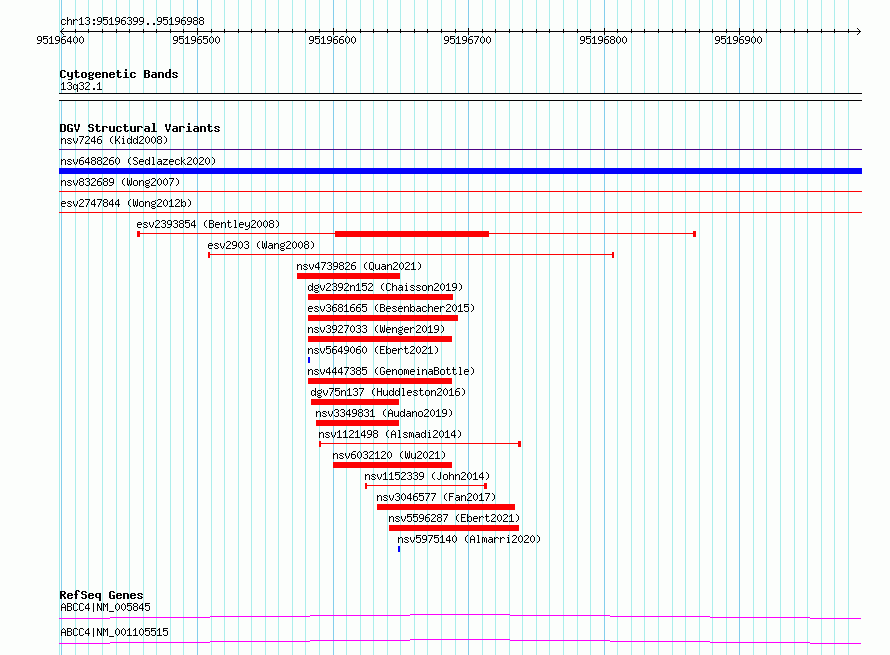Click the nsv4739826 Quan2021 red bar
The height and width of the screenshot is (655, 890).
click(349, 276)
